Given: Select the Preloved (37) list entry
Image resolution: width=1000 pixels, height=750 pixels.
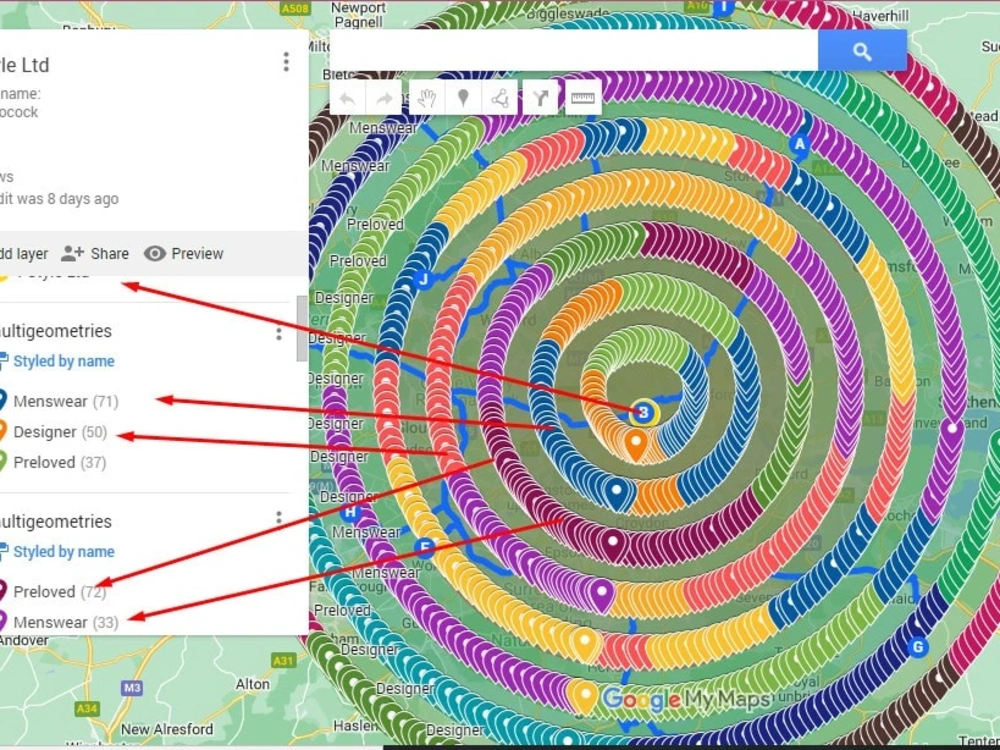Looking at the screenshot, I should pos(54,462).
